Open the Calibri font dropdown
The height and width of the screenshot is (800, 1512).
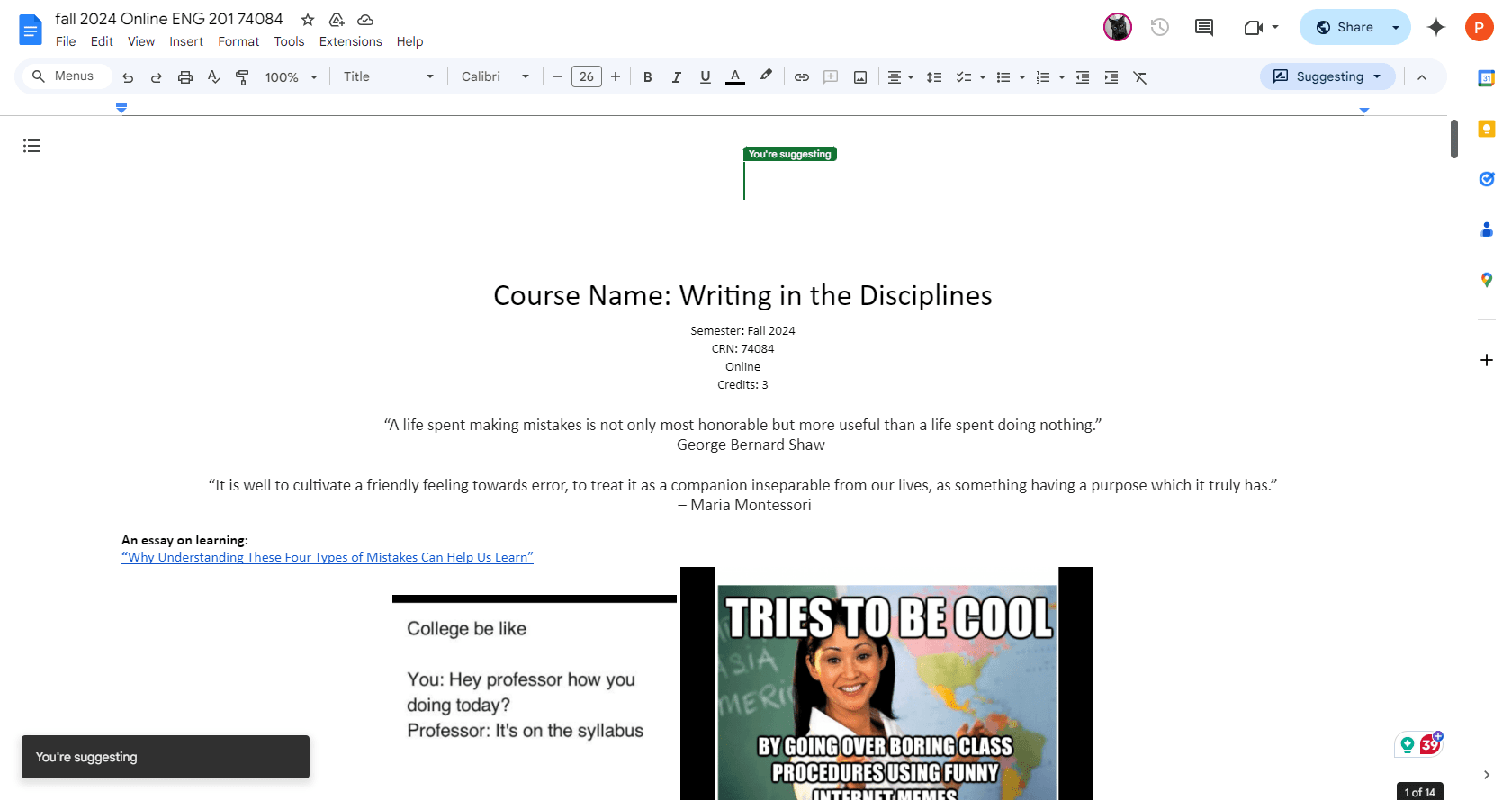[495, 77]
